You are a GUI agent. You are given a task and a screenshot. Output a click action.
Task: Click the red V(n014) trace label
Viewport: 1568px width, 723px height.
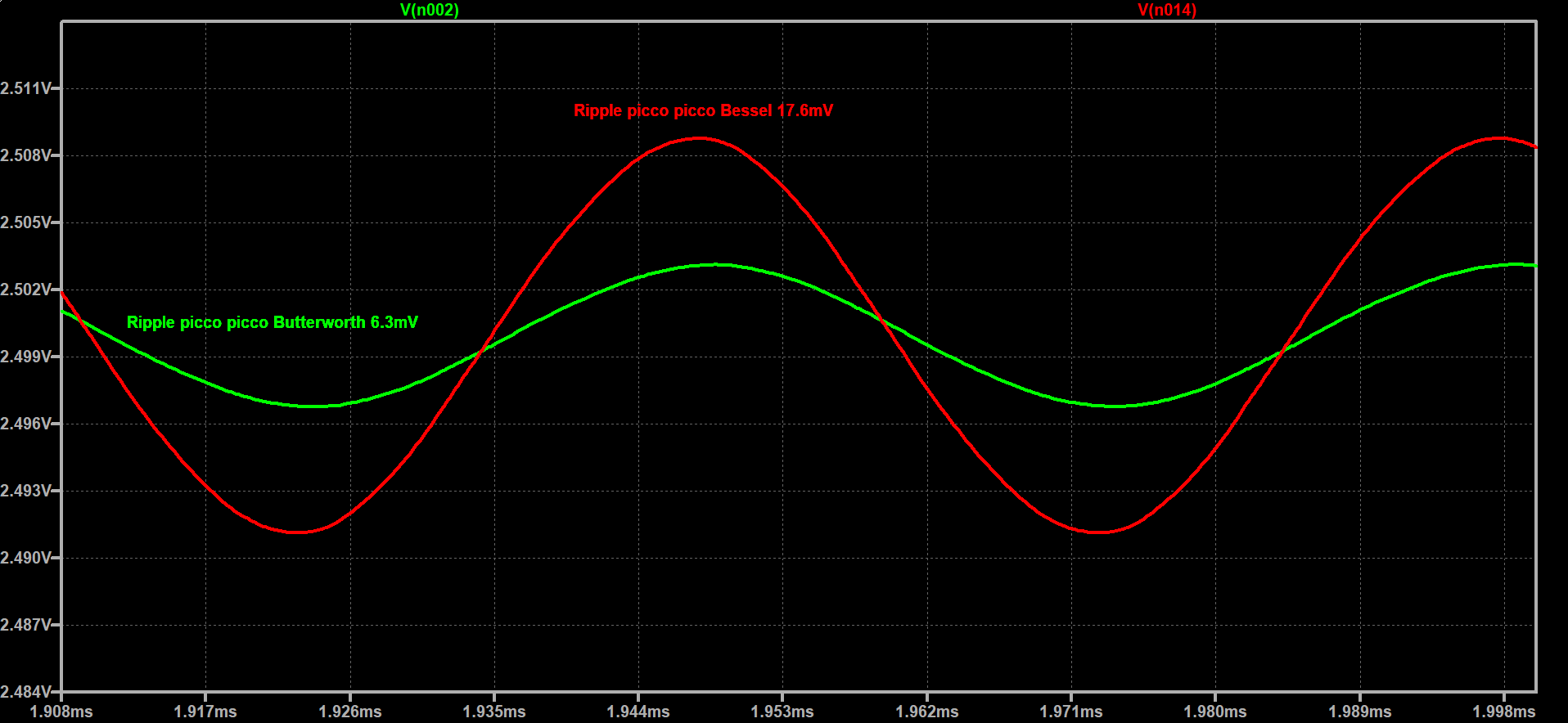[1167, 10]
